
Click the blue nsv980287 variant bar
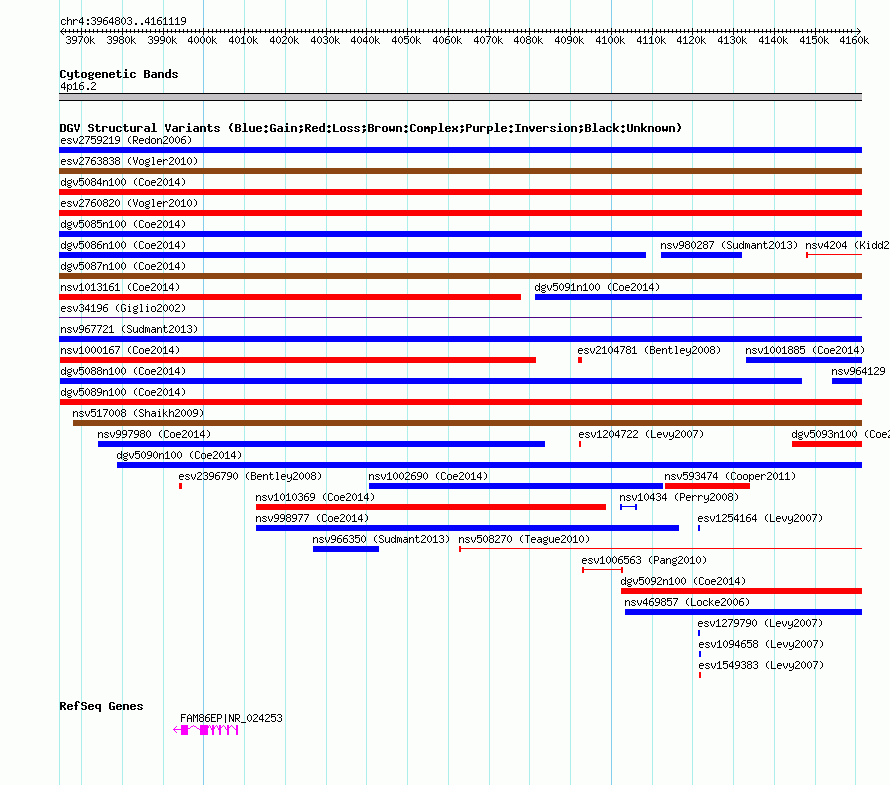[x=702, y=255]
